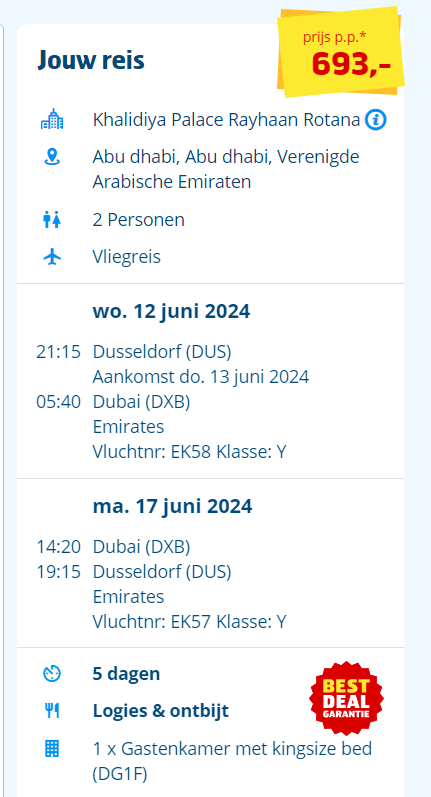431x797 pixels.
Task: Click Logies & ontbijt board type
Action: click(x=161, y=711)
